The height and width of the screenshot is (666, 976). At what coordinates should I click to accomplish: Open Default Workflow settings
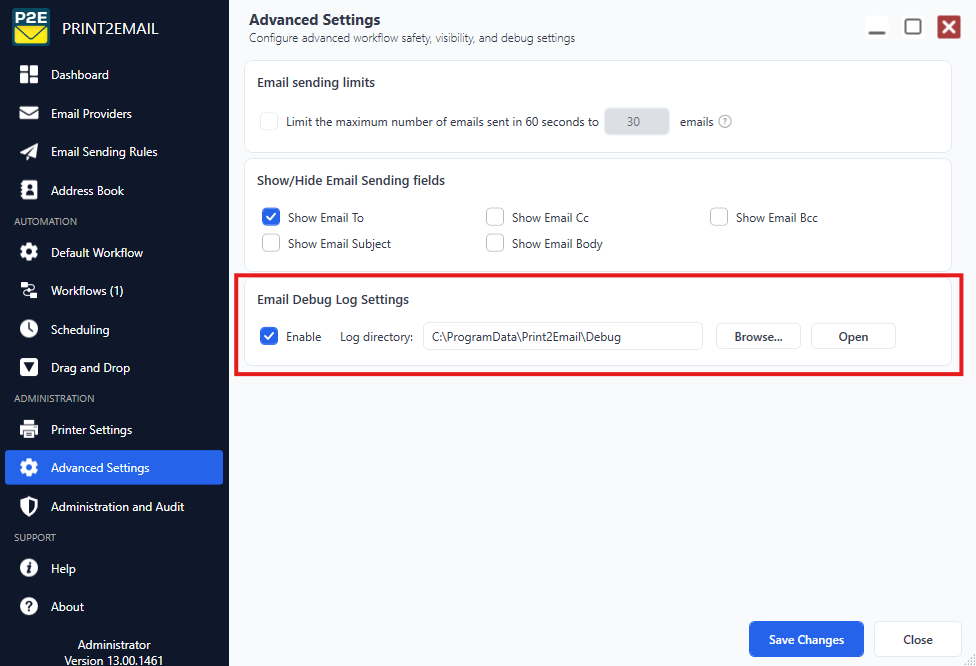[114, 252]
